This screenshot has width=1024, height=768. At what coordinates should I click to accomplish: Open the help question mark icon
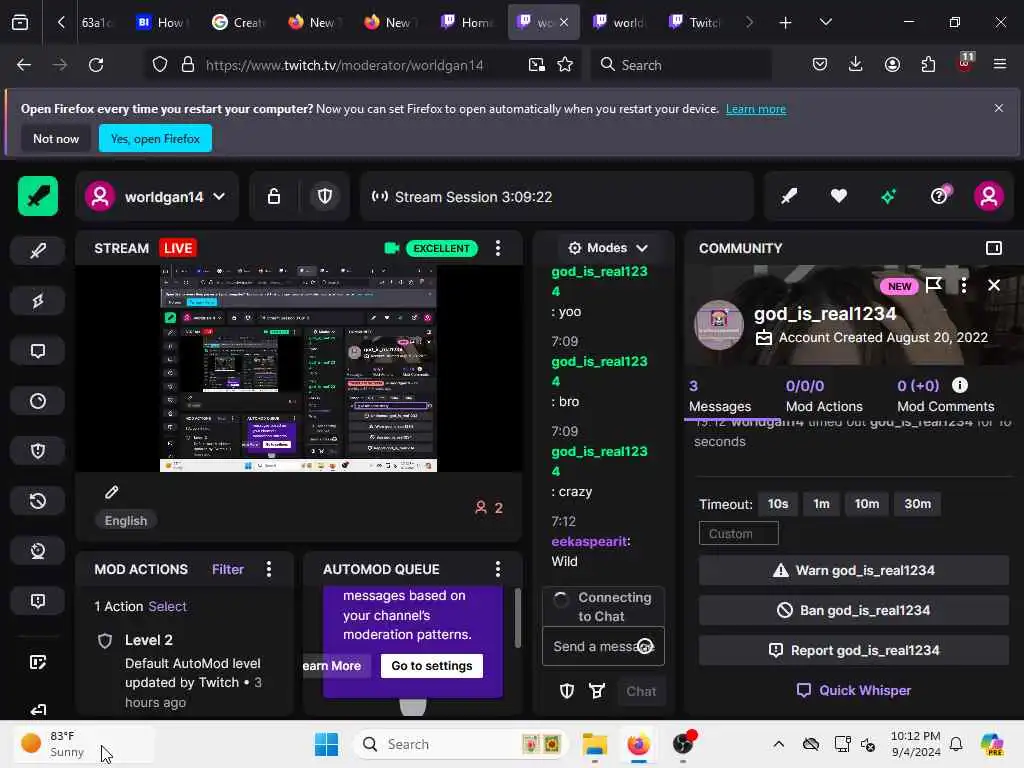click(x=939, y=196)
